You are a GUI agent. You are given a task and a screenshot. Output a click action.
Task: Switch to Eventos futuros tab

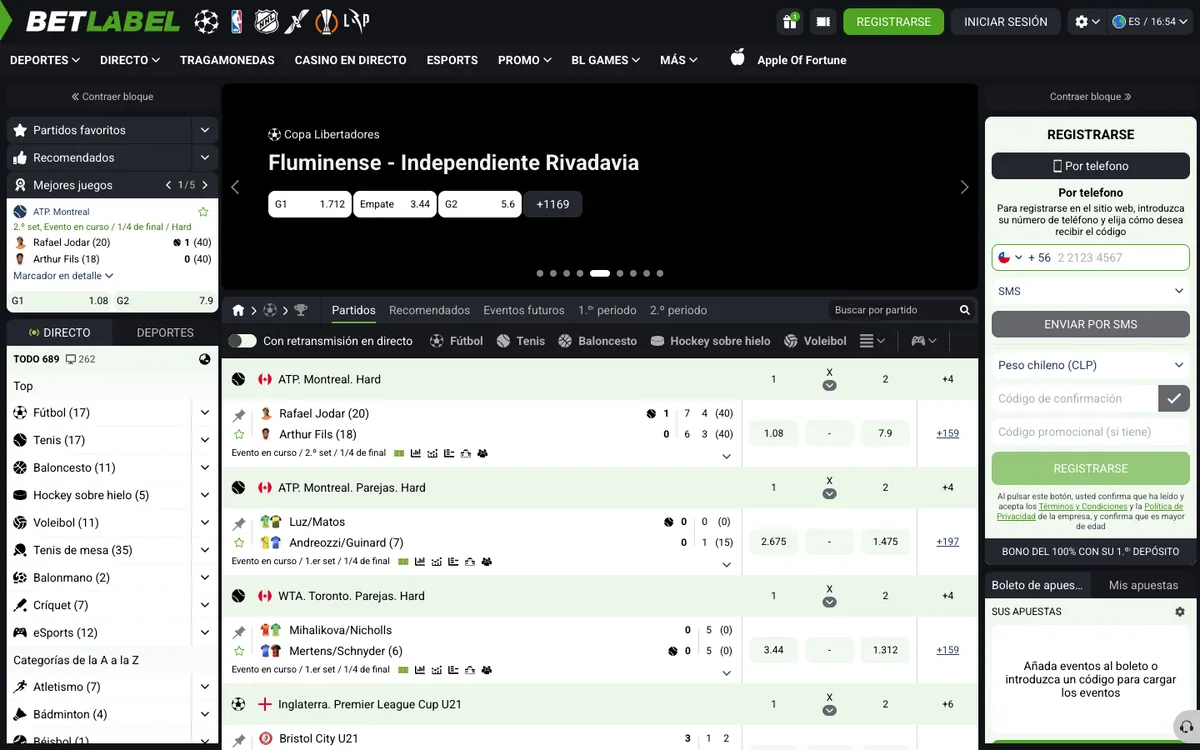pos(524,310)
